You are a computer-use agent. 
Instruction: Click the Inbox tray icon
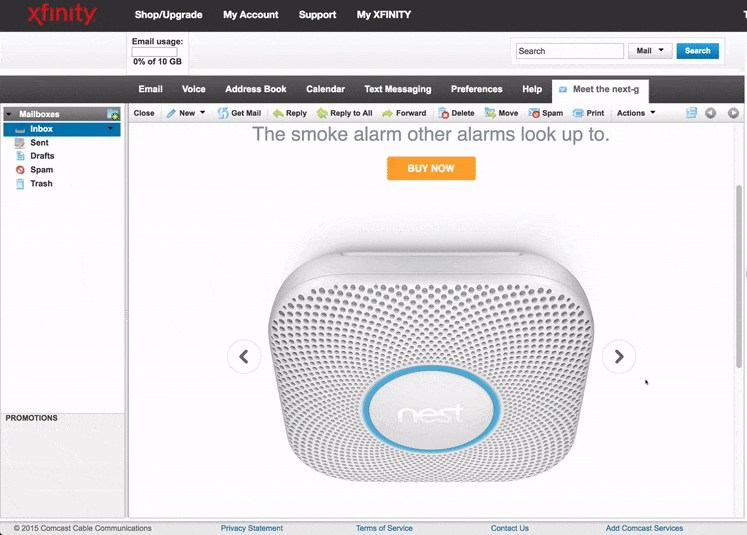pyautogui.click(x=20, y=129)
